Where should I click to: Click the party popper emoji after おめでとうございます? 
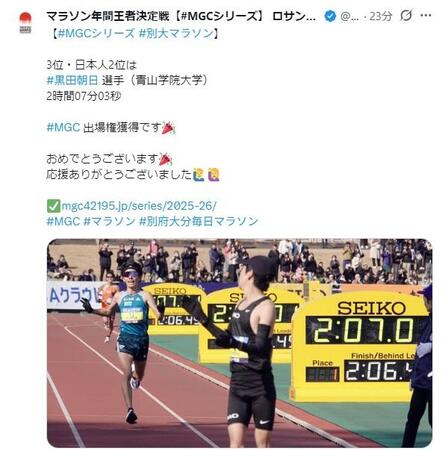166,159
